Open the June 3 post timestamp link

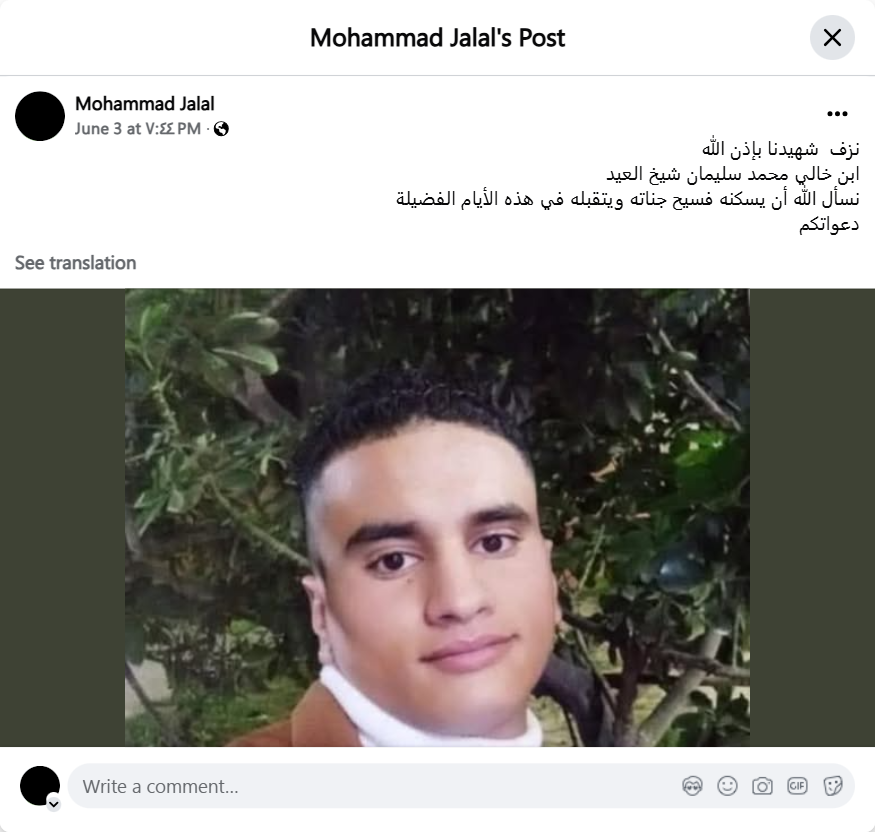coord(138,129)
